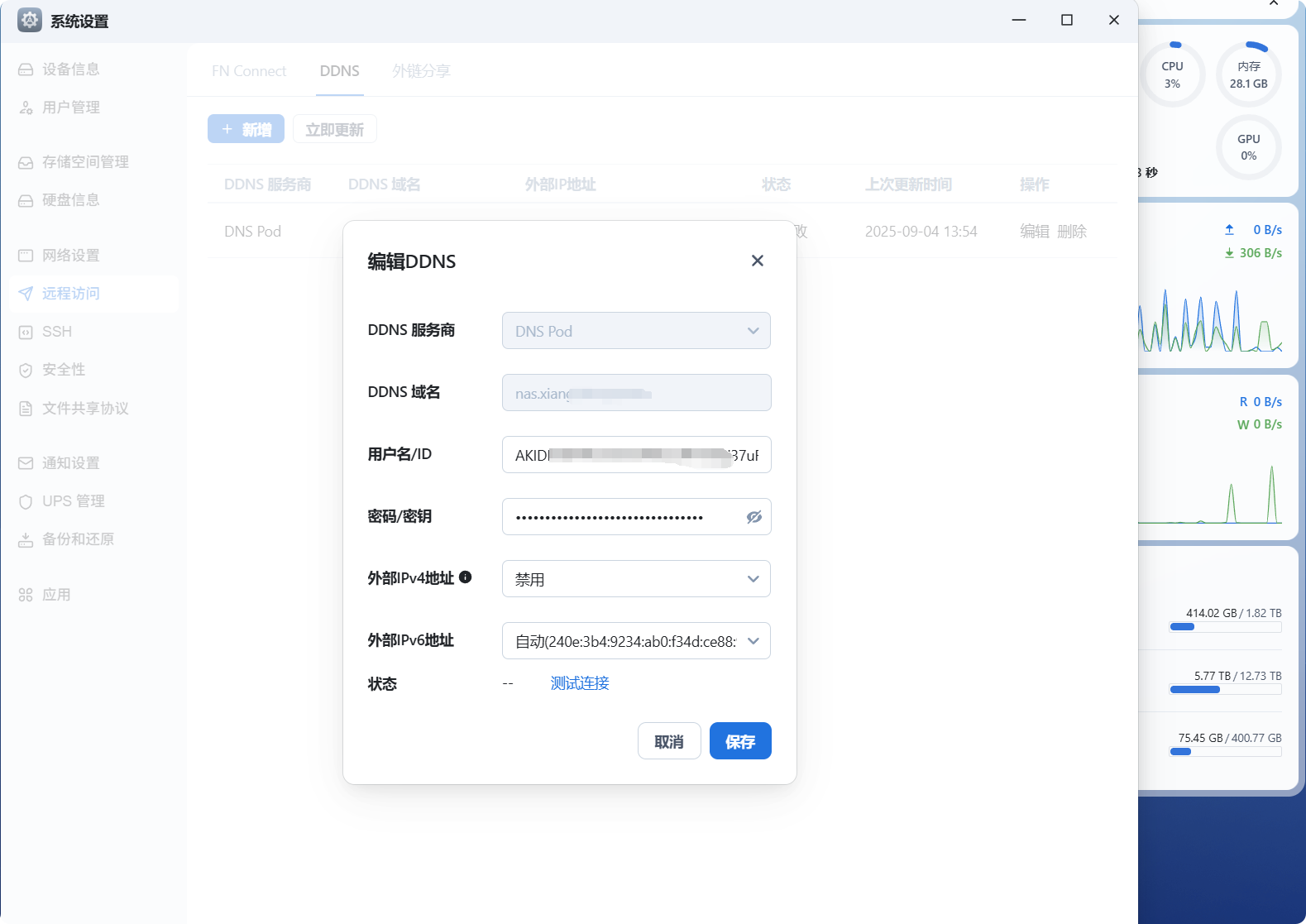This screenshot has height=924, width=1306.
Task: Click the CPU 3% usage gauge
Action: point(1172,74)
